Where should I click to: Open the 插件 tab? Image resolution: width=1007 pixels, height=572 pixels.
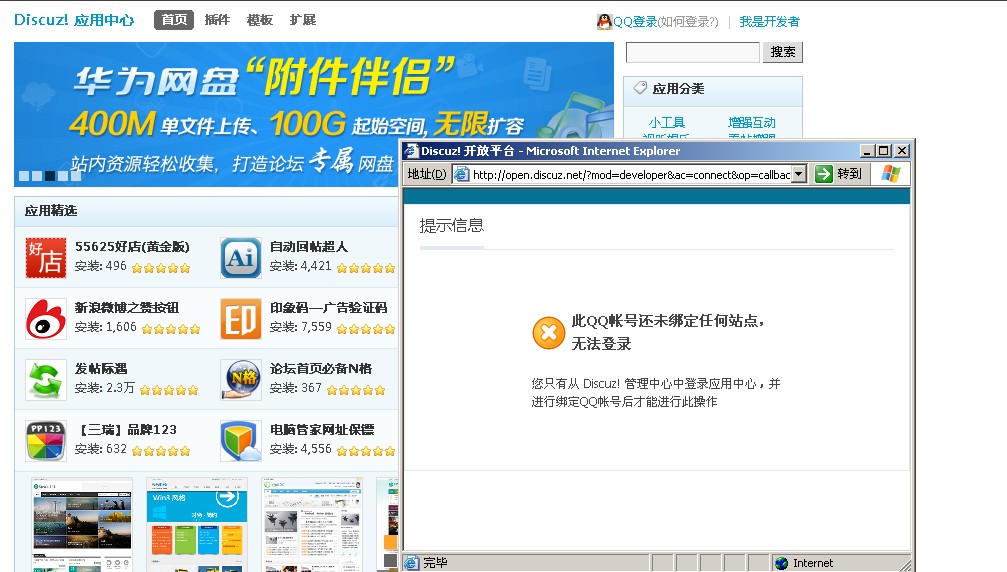pos(217,20)
